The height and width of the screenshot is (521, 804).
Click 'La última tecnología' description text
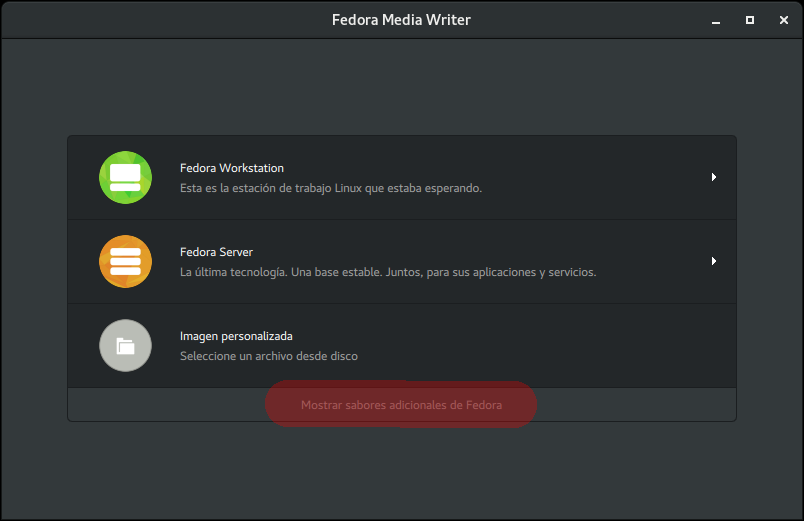(x=388, y=272)
